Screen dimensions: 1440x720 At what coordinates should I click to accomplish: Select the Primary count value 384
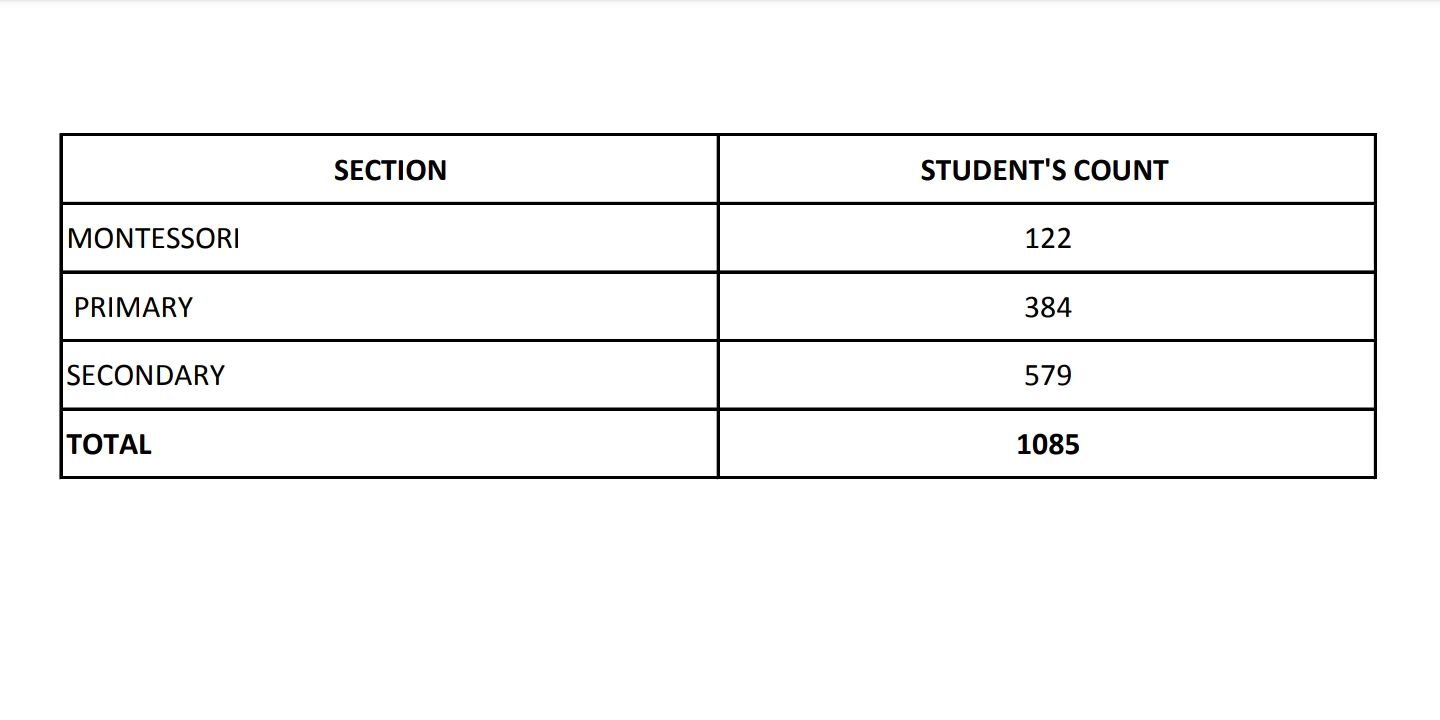point(1047,307)
